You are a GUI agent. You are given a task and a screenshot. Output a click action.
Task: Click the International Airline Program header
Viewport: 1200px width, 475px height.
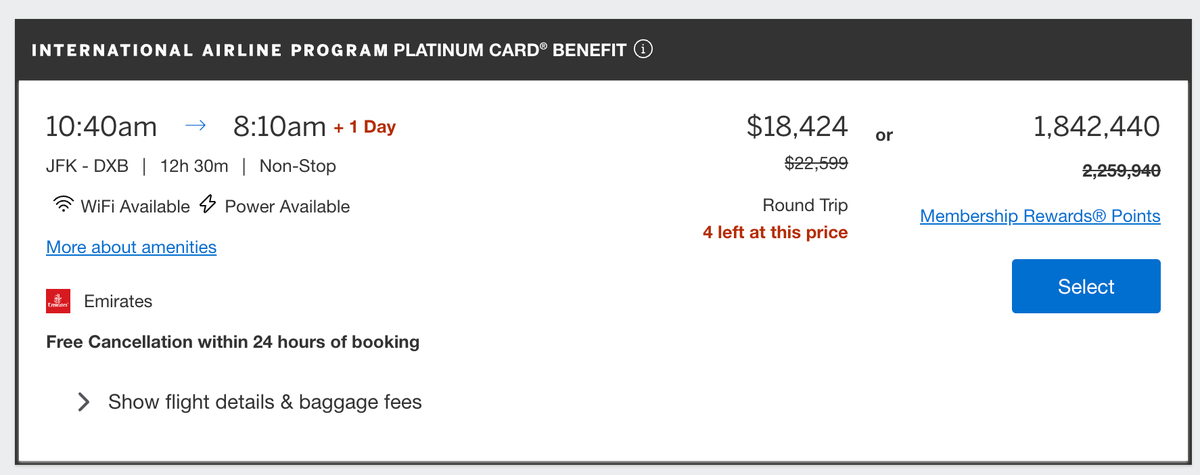pos(210,51)
